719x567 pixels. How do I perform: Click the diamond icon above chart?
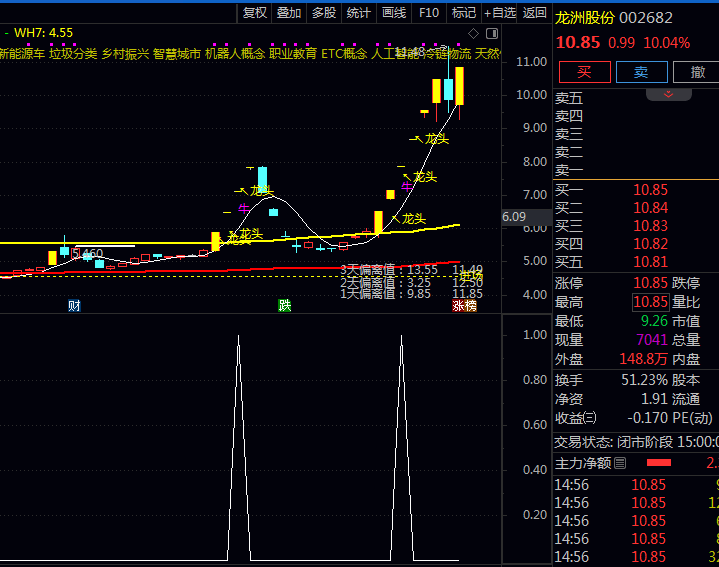point(474,33)
